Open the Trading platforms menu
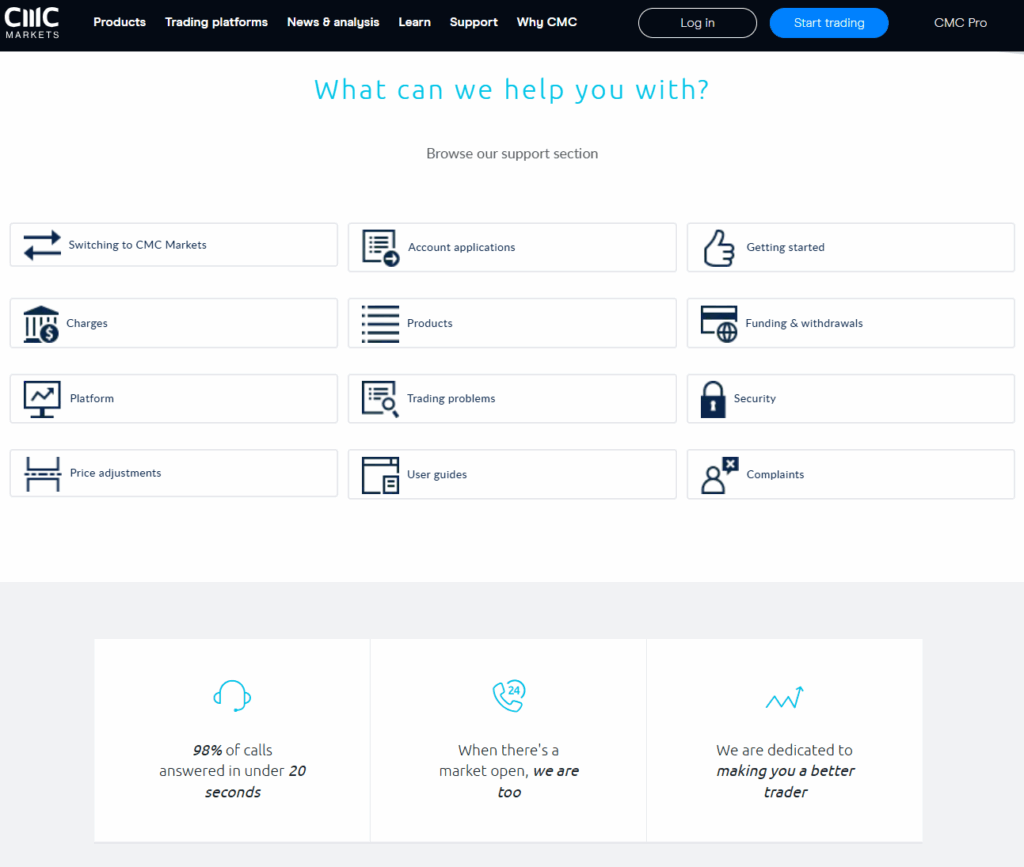 click(216, 22)
